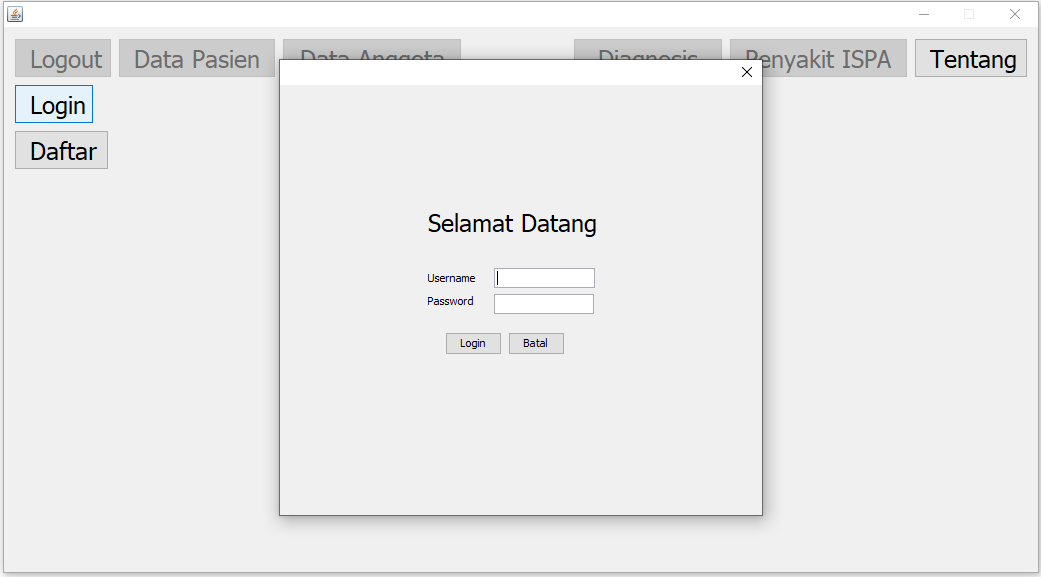The height and width of the screenshot is (577, 1041).
Task: Click the Password label
Action: click(450, 302)
